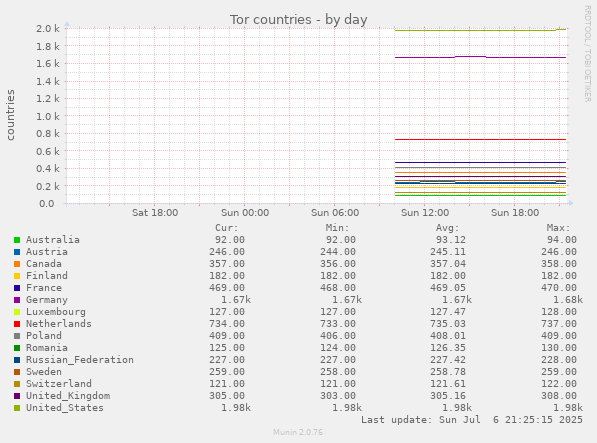Image resolution: width=597 pixels, height=443 pixels.
Task: Click the Sun 00:00 axis label
Action: pyautogui.click(x=245, y=213)
